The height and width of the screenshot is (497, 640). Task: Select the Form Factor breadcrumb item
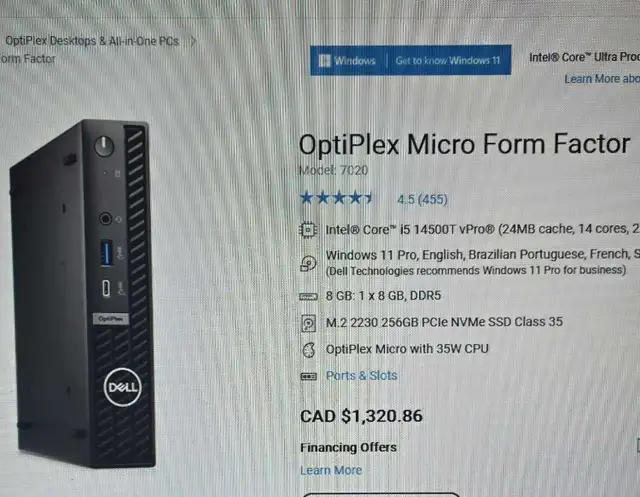27,59
